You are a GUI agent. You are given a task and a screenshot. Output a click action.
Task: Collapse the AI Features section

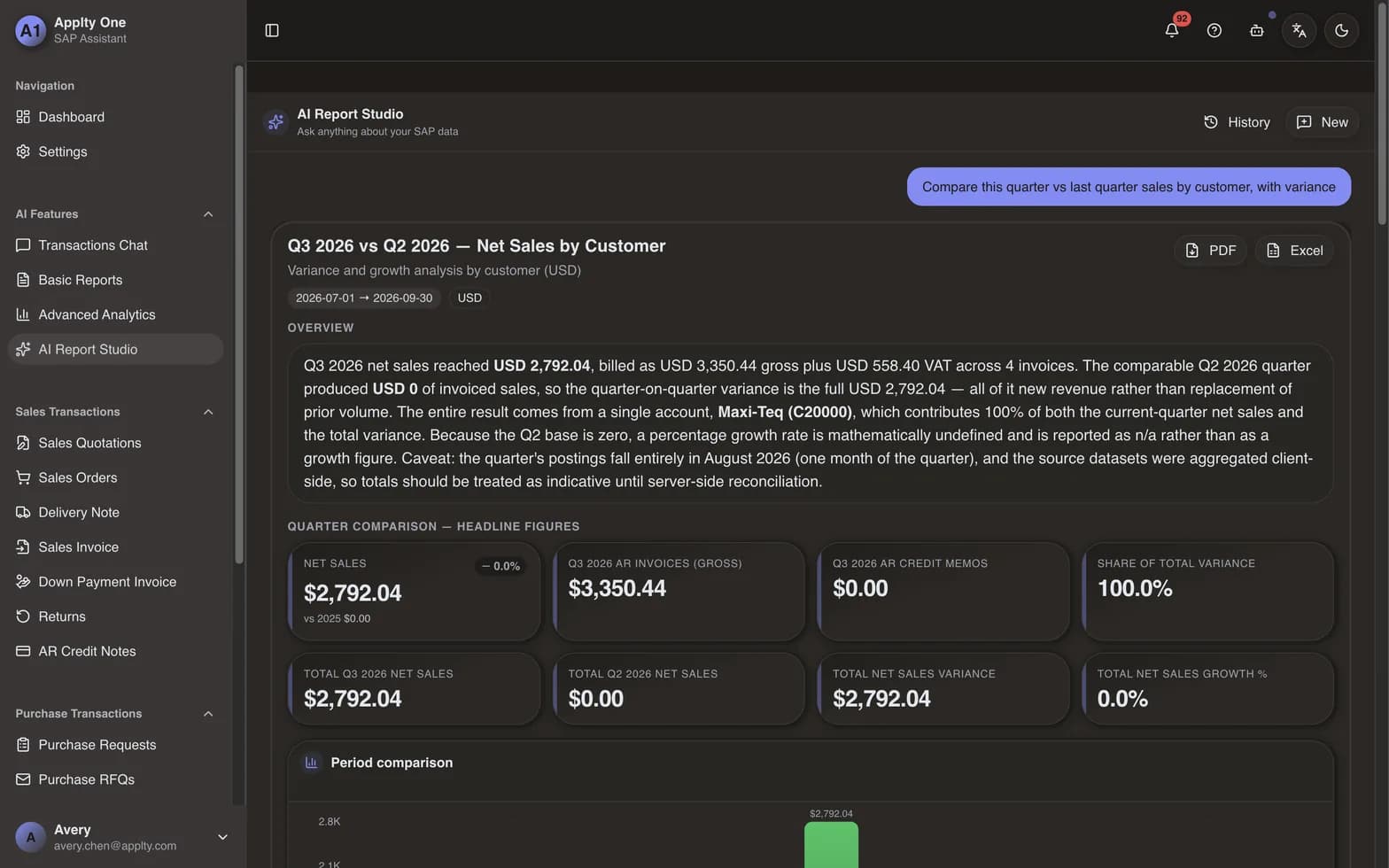click(x=208, y=214)
